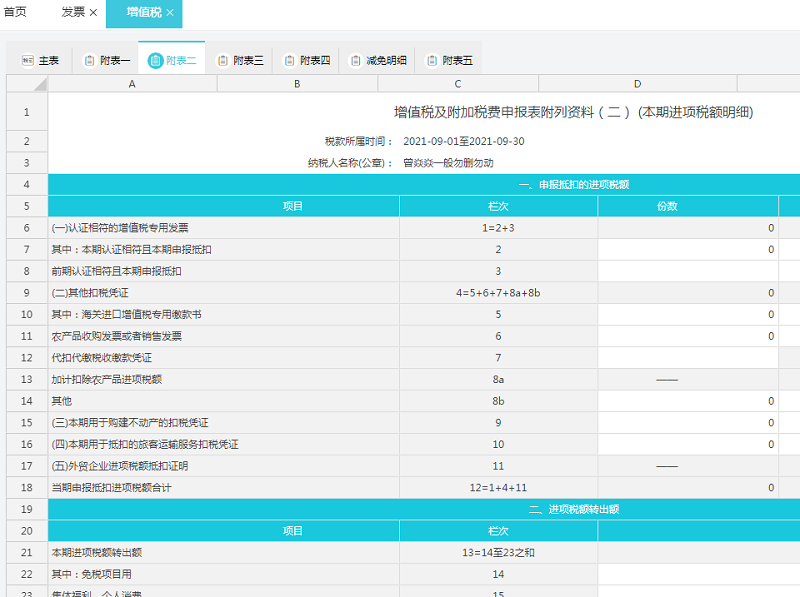Switch to the 发票 tab

[72, 13]
